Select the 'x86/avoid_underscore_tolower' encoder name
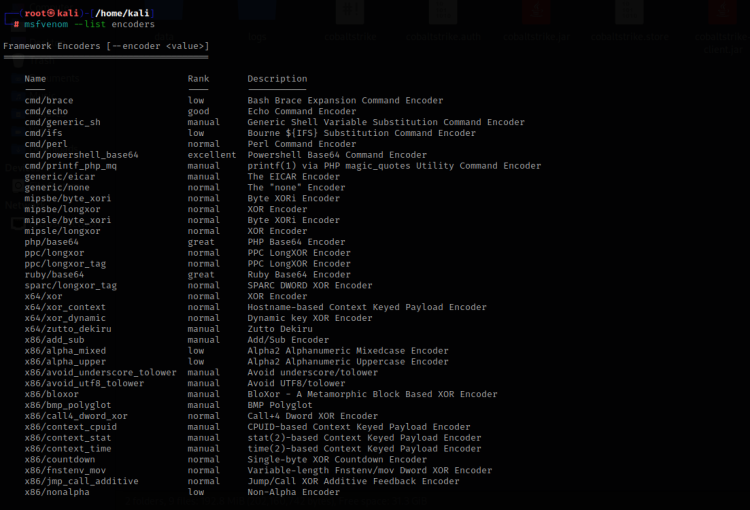The height and width of the screenshot is (510, 750). [x=100, y=373]
